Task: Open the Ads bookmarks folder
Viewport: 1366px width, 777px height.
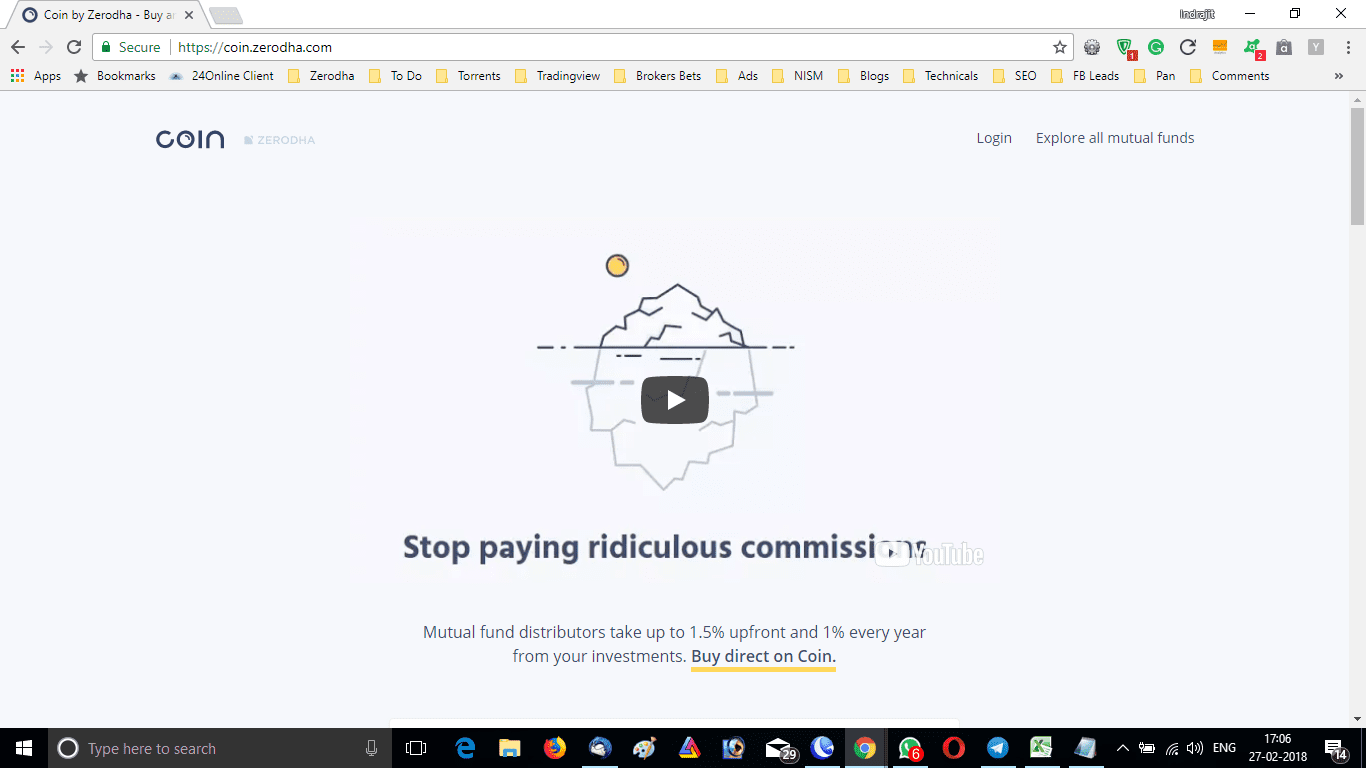Action: point(737,76)
